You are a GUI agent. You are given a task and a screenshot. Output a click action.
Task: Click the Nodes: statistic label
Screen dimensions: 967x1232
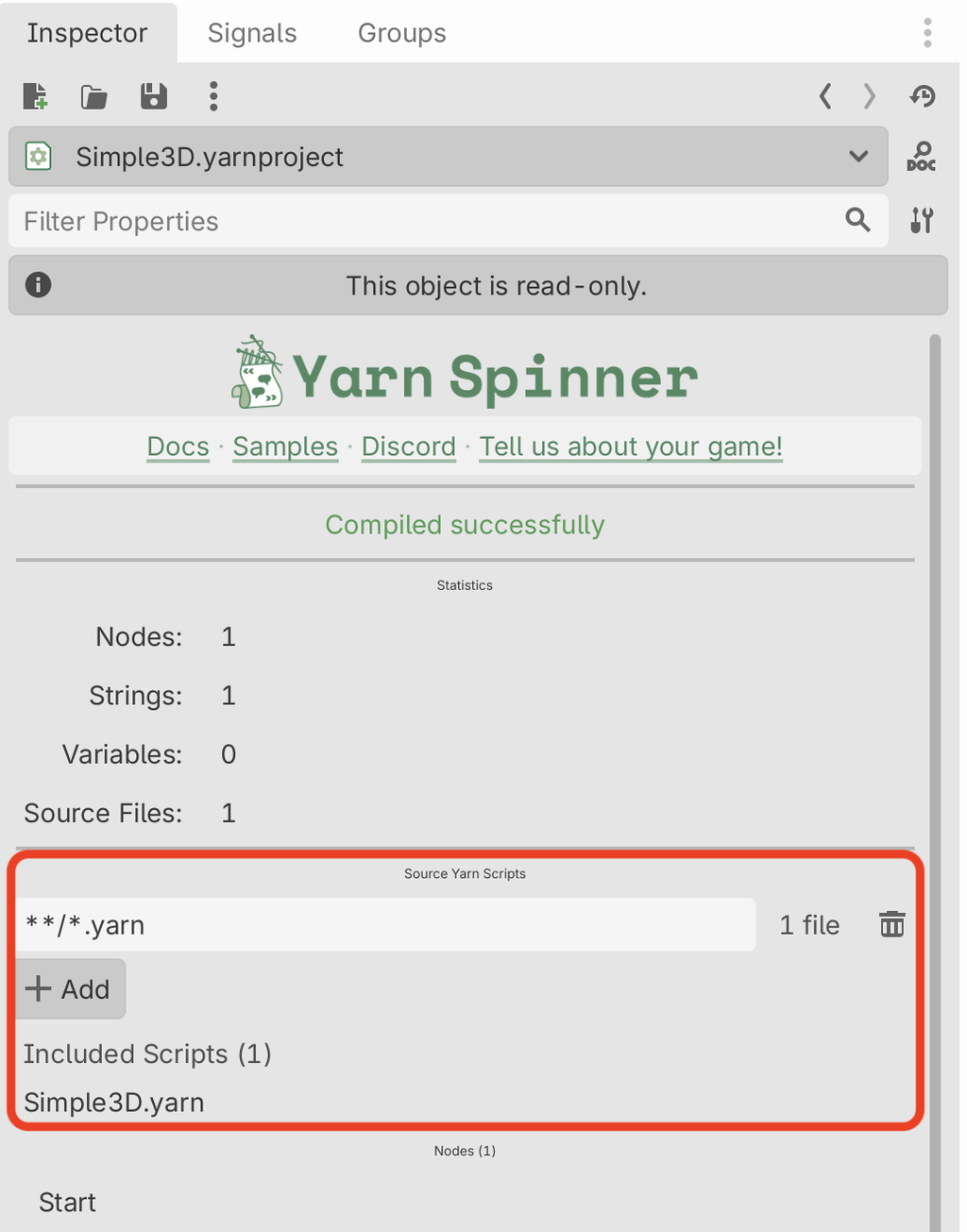tap(139, 636)
